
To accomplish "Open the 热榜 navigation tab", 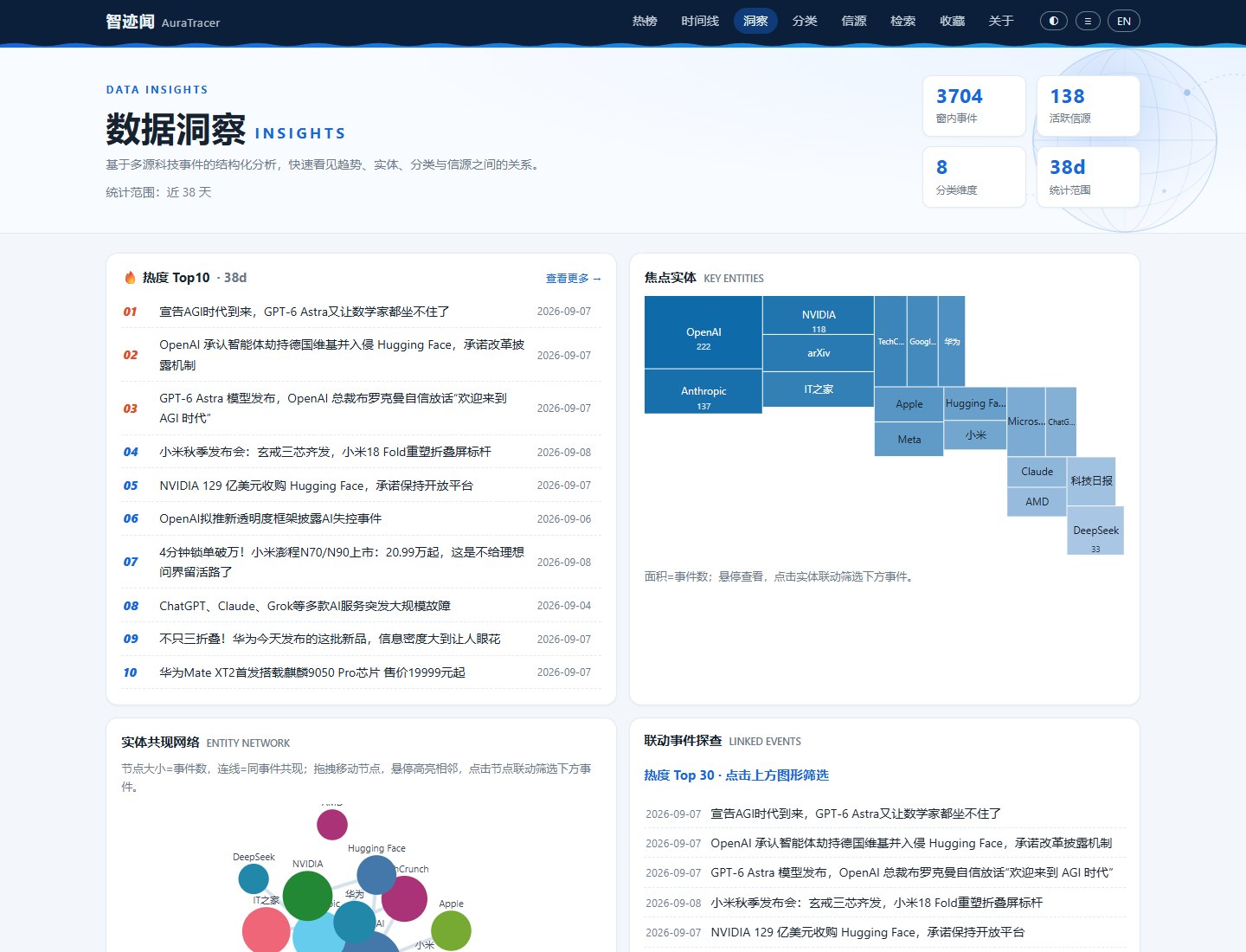I will coord(645,21).
